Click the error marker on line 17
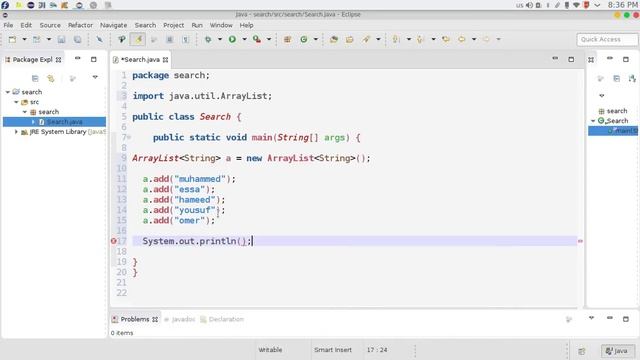Viewport: 640px width, 360px height. [114, 241]
